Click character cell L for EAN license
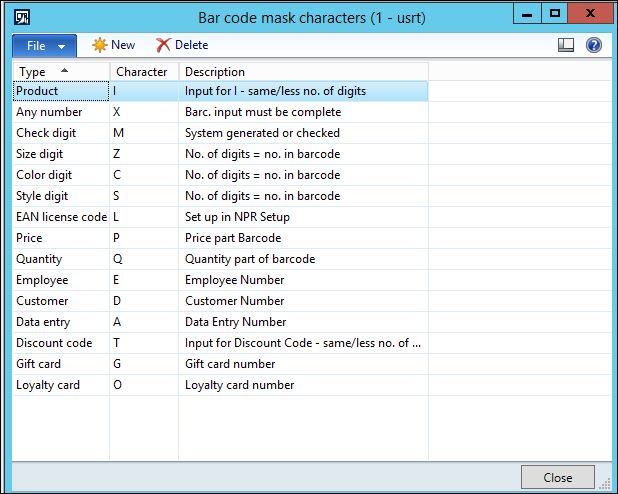The height and width of the screenshot is (494, 618). (x=144, y=217)
